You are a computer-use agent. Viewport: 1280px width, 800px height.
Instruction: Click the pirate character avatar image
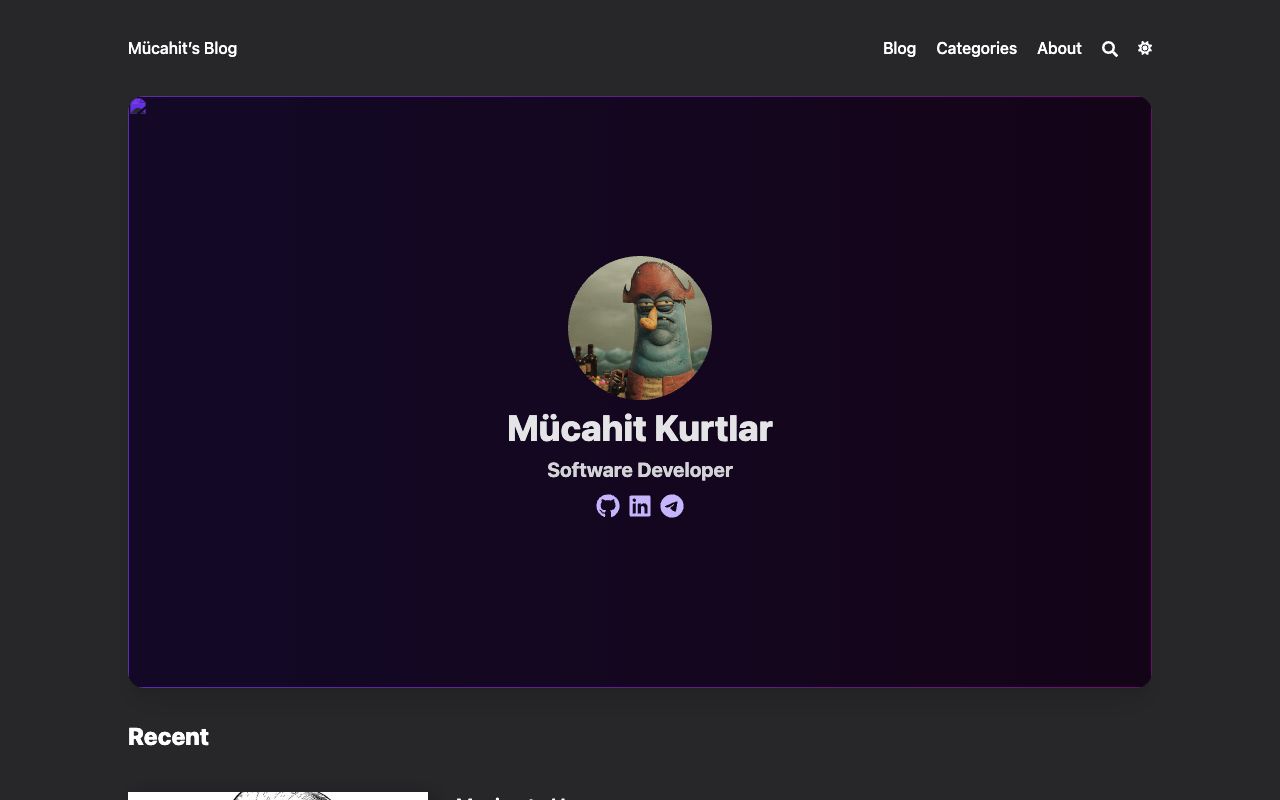(x=640, y=328)
